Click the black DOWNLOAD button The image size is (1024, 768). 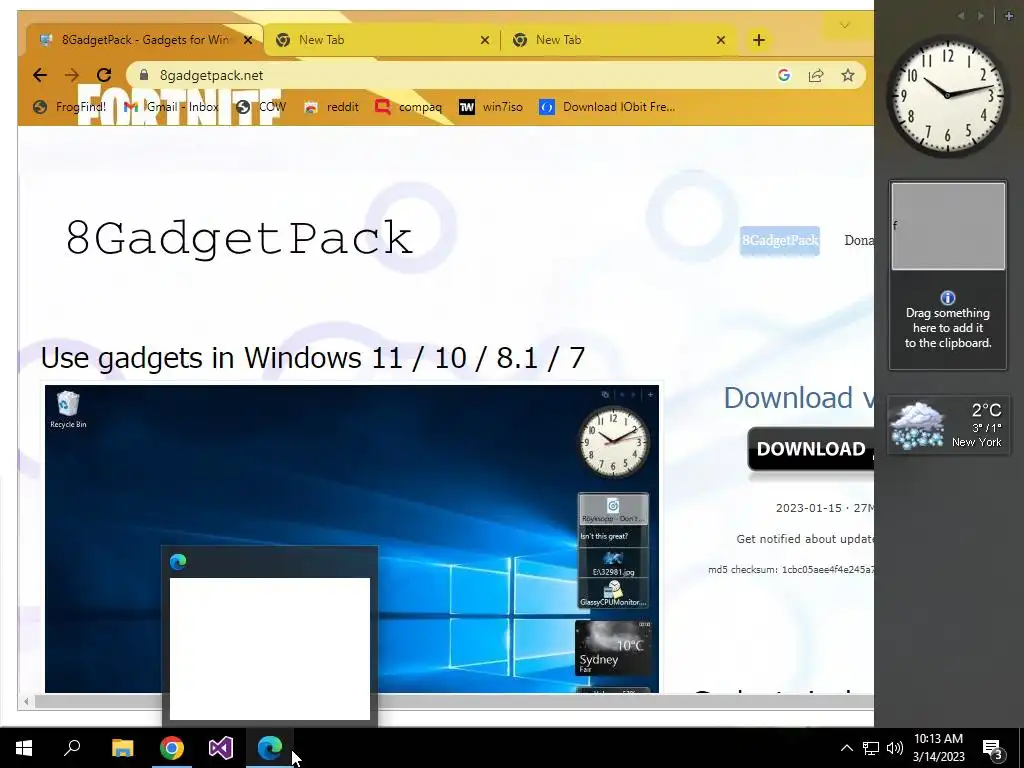pyautogui.click(x=810, y=449)
